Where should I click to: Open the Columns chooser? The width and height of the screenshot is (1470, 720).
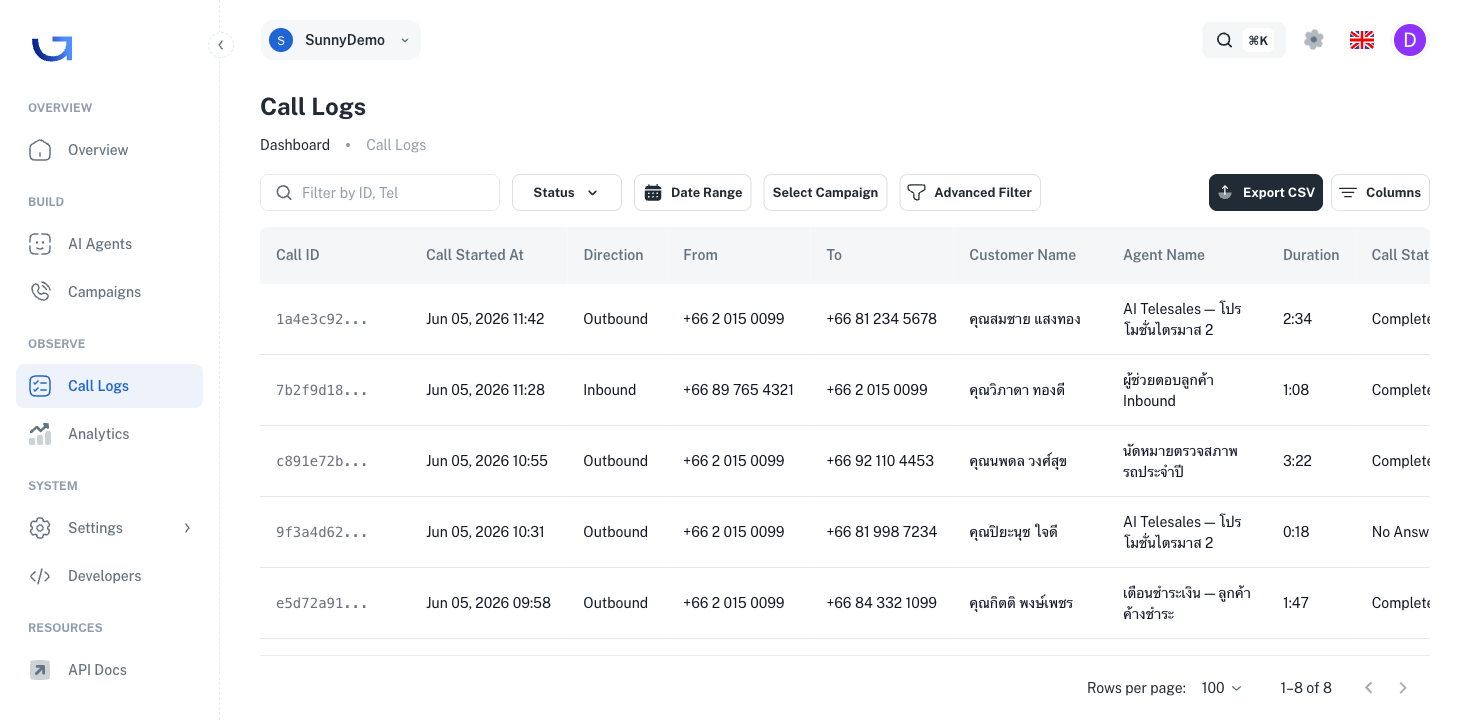tap(1380, 193)
